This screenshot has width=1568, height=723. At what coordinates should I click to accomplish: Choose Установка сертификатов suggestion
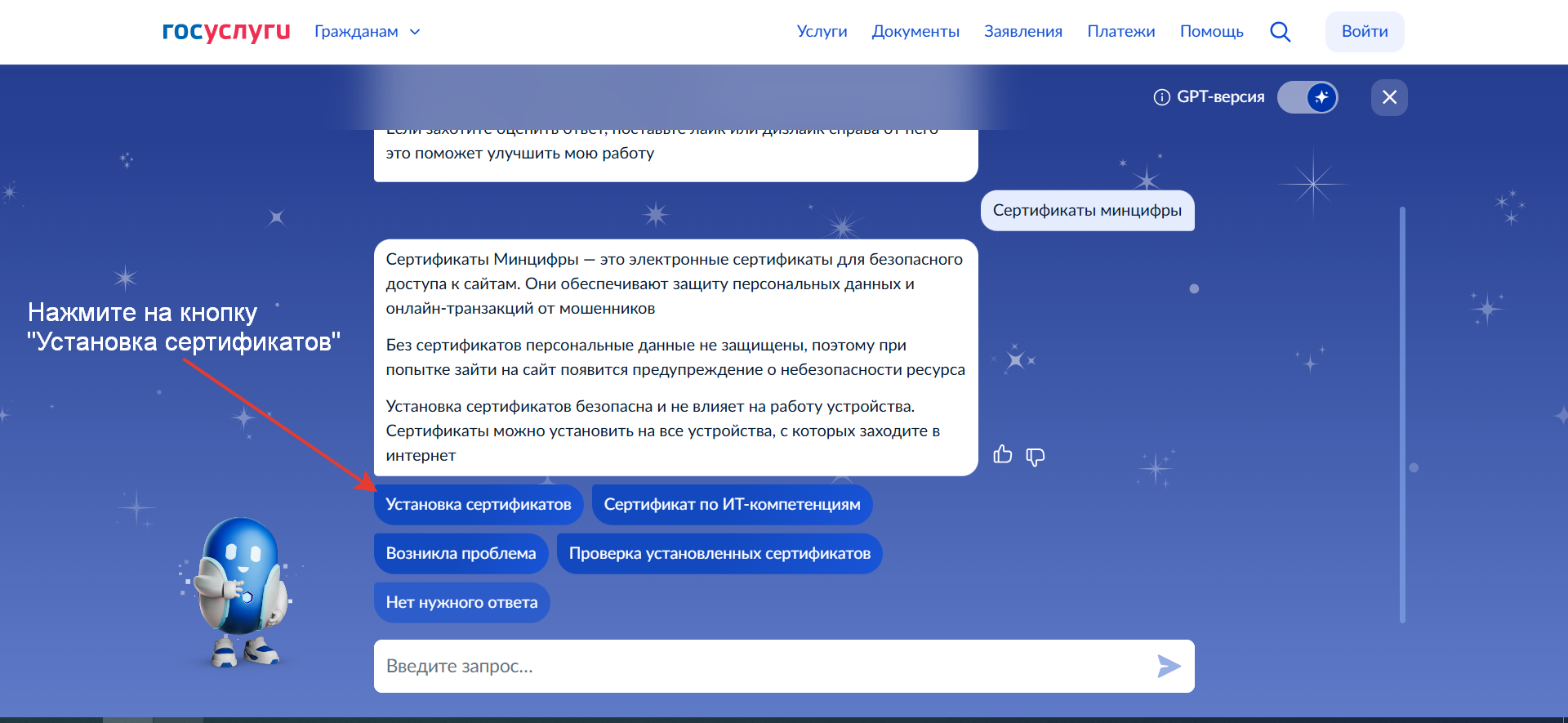tap(479, 505)
